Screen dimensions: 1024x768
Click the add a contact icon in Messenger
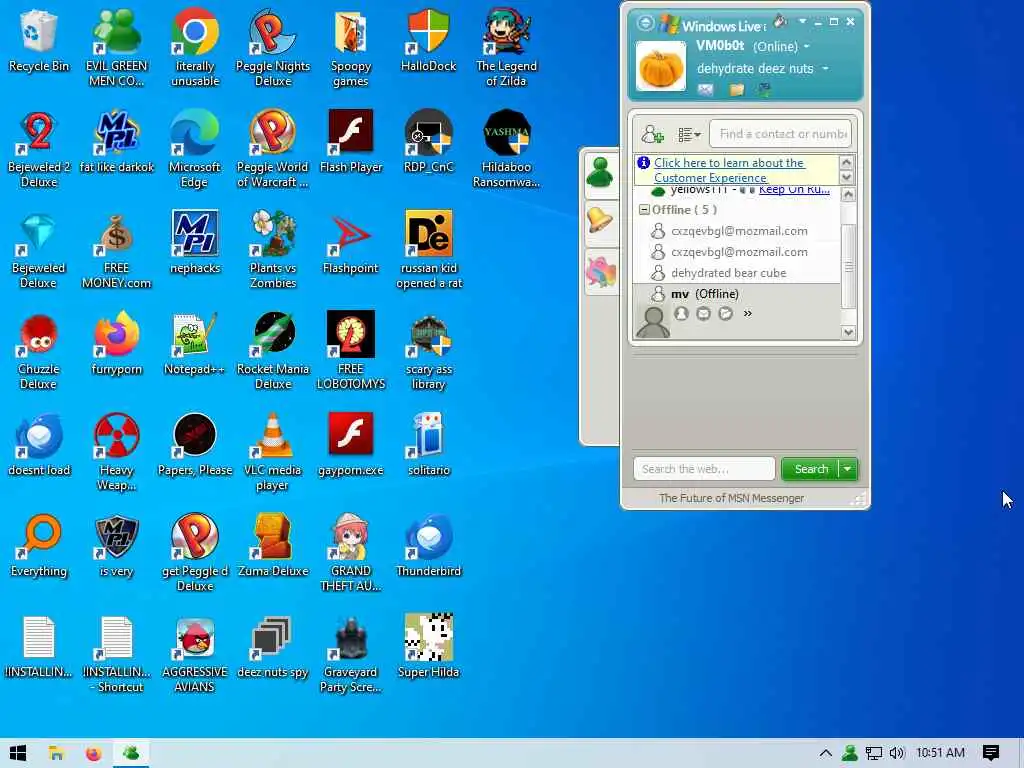coord(652,135)
